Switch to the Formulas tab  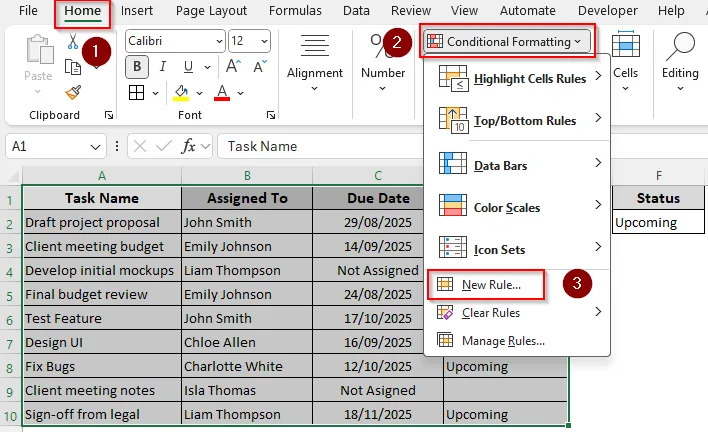[x=295, y=11]
